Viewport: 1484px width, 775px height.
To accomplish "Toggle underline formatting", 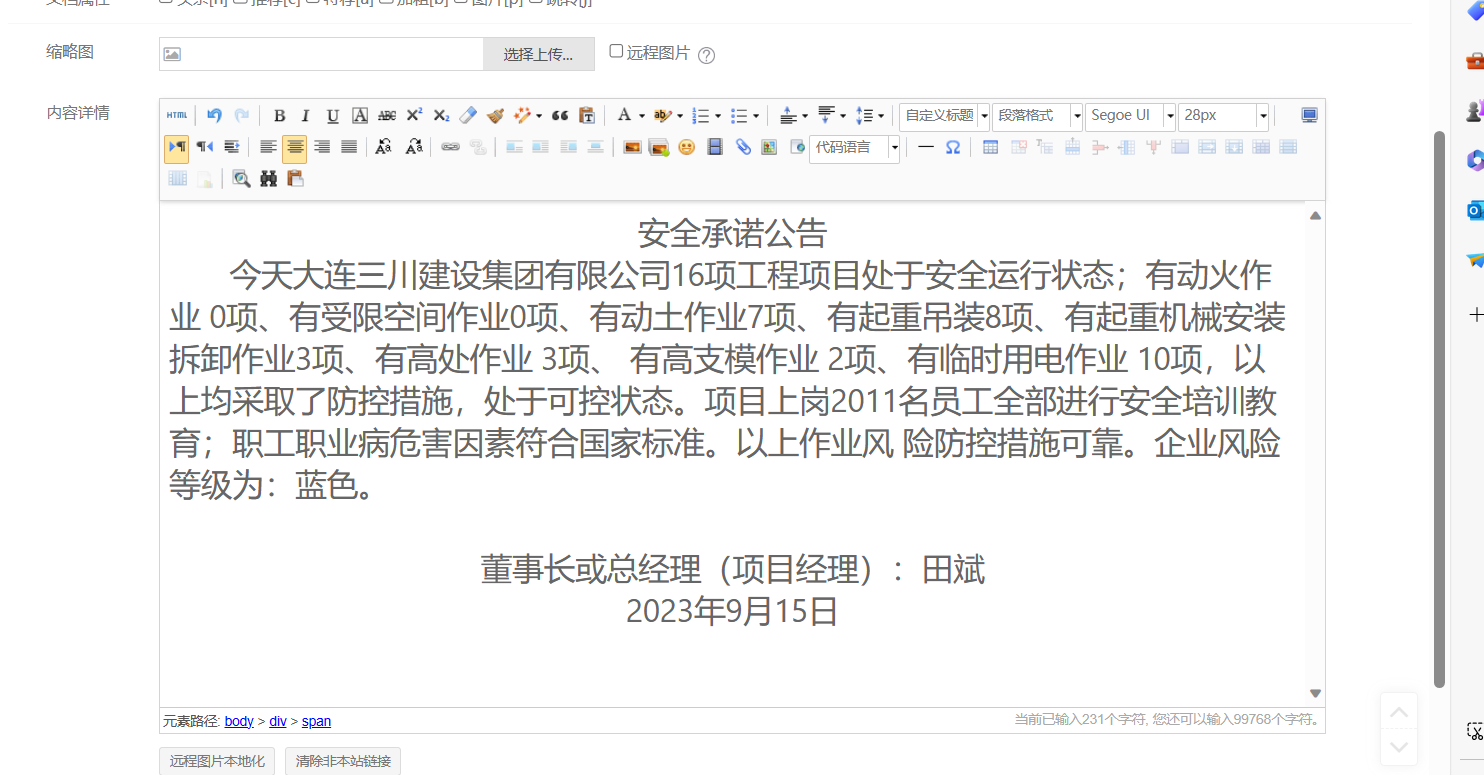I will click(x=333, y=115).
